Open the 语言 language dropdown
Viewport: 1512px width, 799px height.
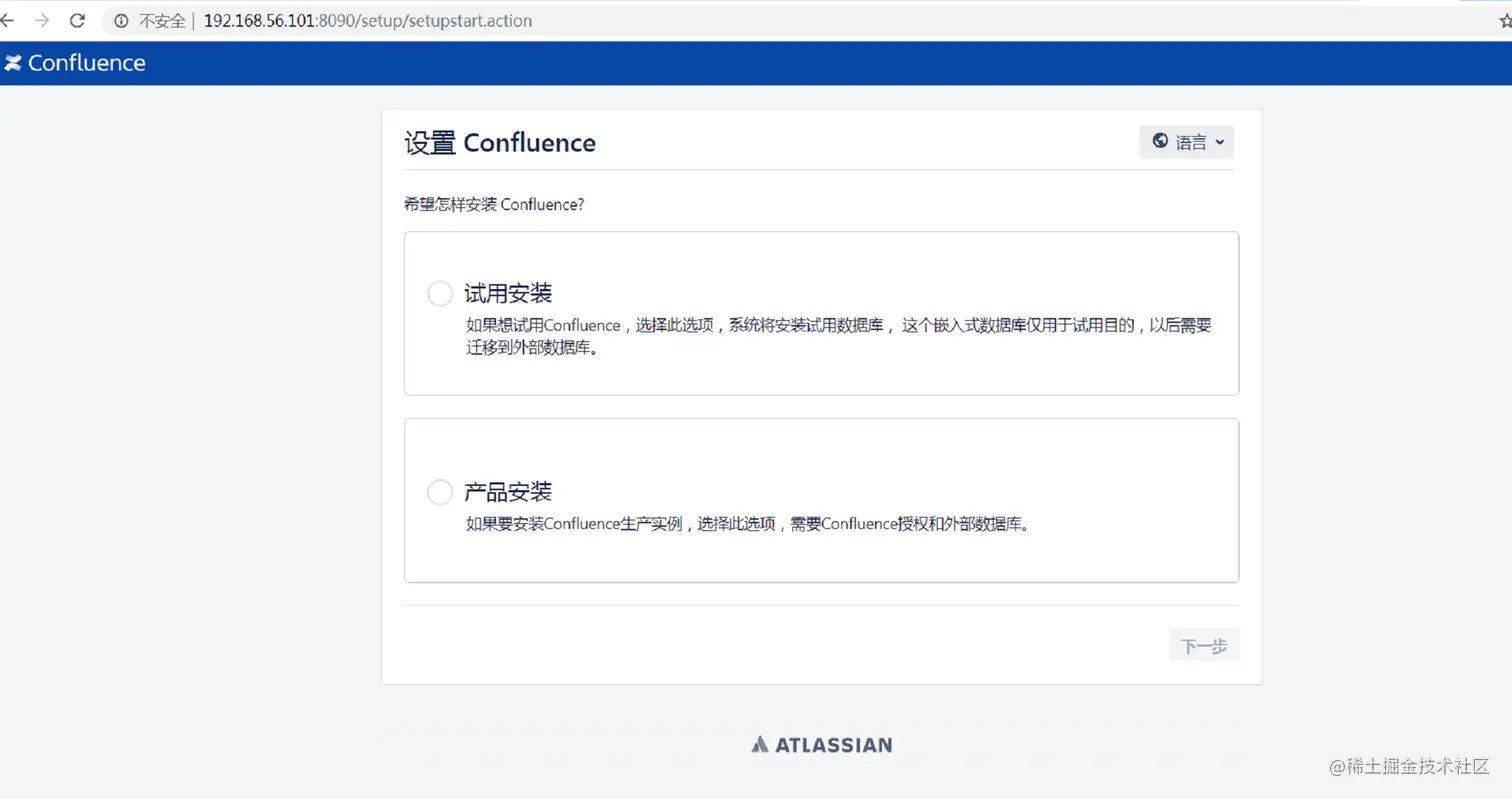pyautogui.click(x=1186, y=142)
